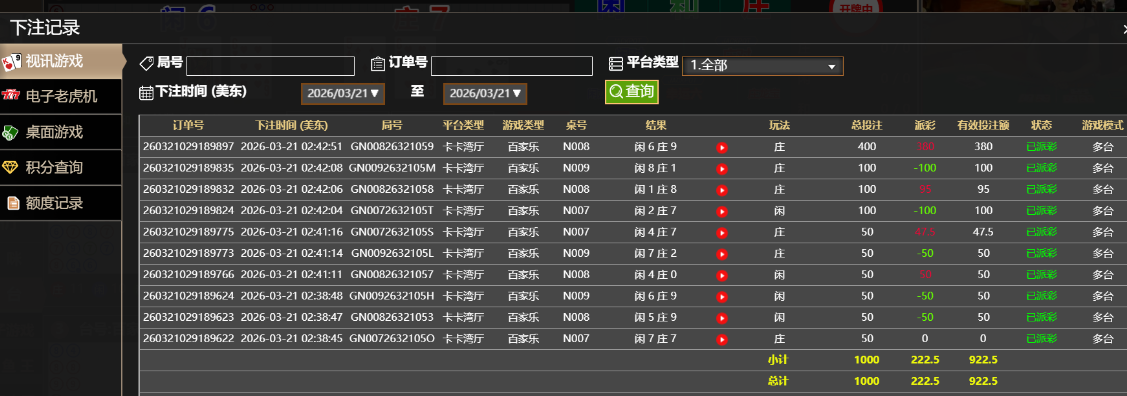Click bet time 2026-03-21 02:41:16
The image size is (1127, 396).
click(x=291, y=232)
